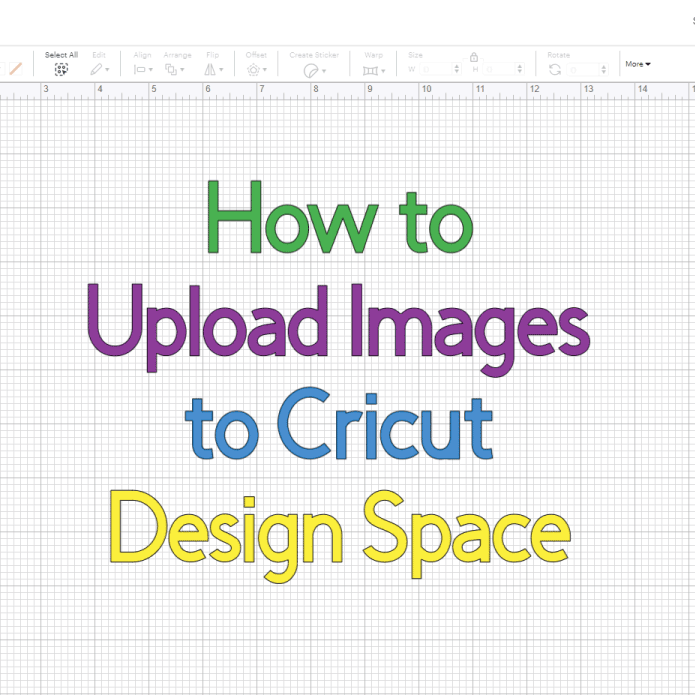Select the blue 'to Cricut' text
Image resolution: width=695 pixels, height=695 pixels.
[339, 423]
